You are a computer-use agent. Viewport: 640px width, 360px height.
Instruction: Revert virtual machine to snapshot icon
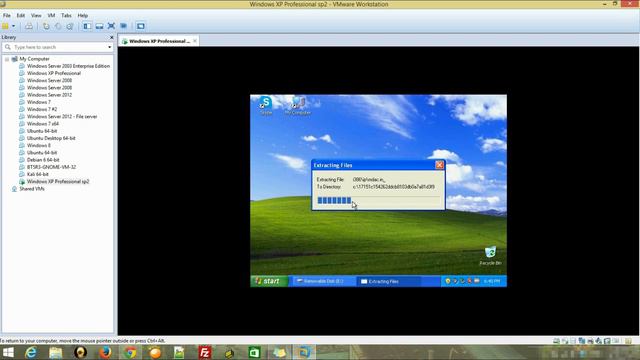click(58, 26)
